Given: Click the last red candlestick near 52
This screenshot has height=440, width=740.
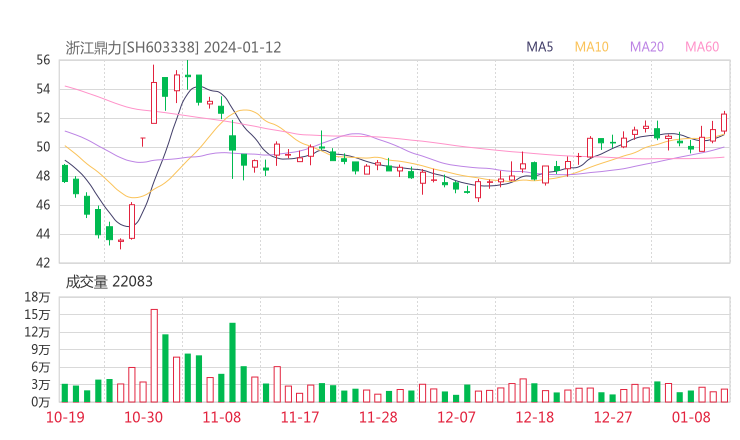Looking at the screenshot, I should pyautogui.click(x=724, y=122).
